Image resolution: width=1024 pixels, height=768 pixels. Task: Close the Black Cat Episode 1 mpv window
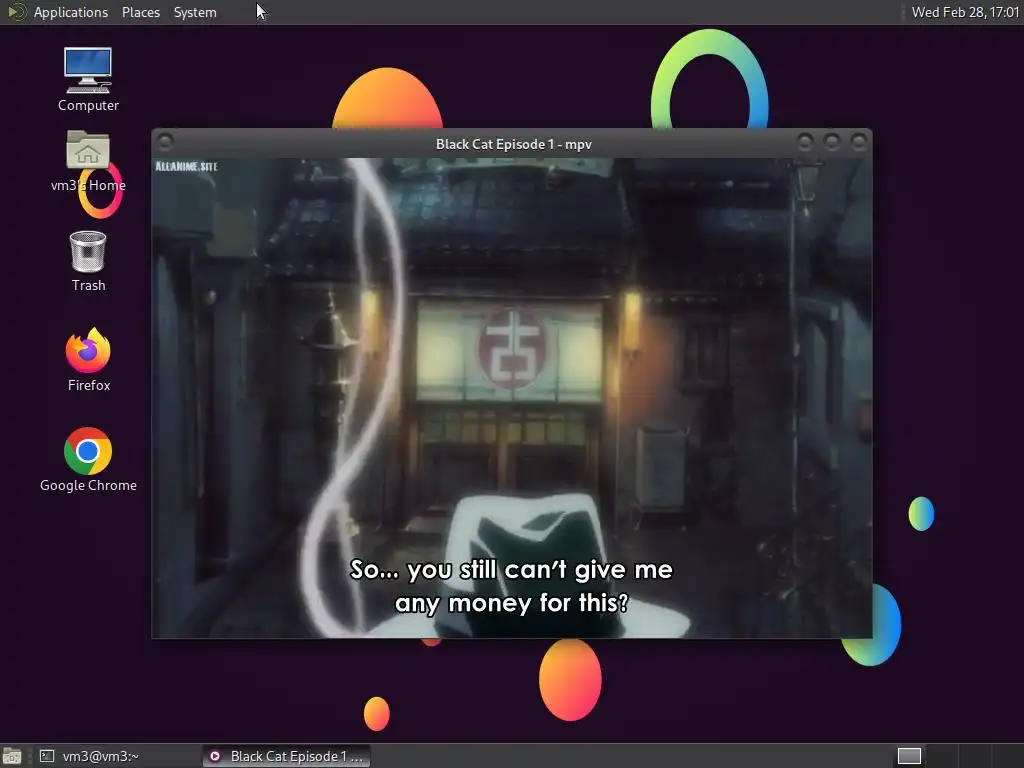(858, 142)
